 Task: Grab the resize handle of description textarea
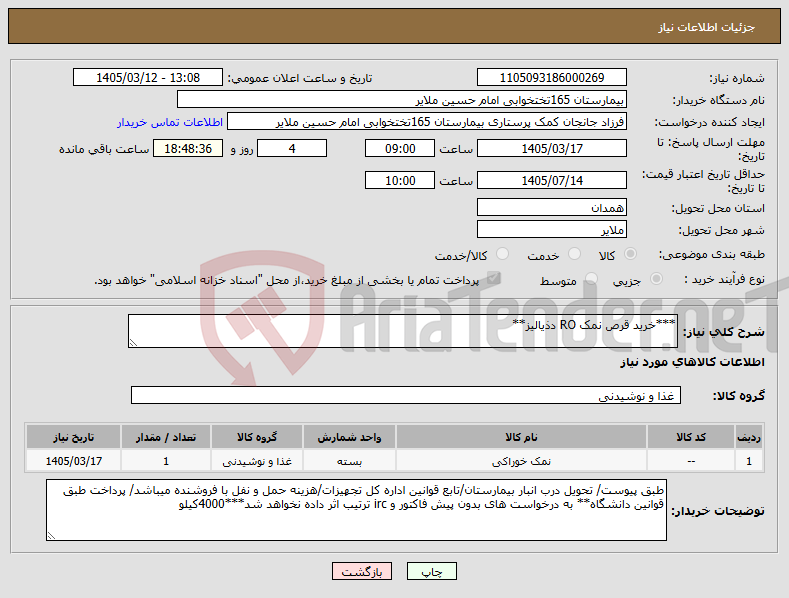point(133,343)
